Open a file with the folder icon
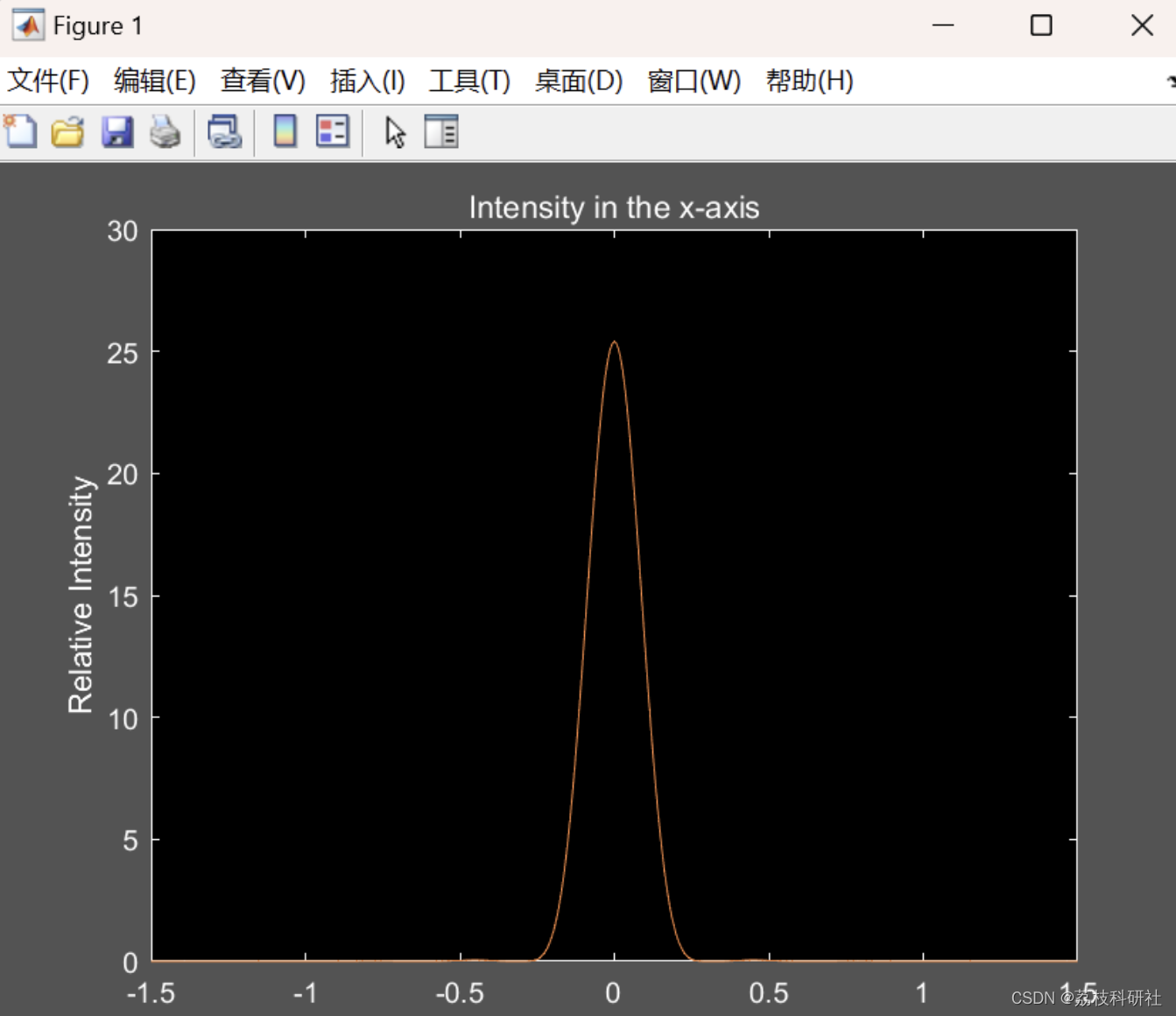 [67, 132]
